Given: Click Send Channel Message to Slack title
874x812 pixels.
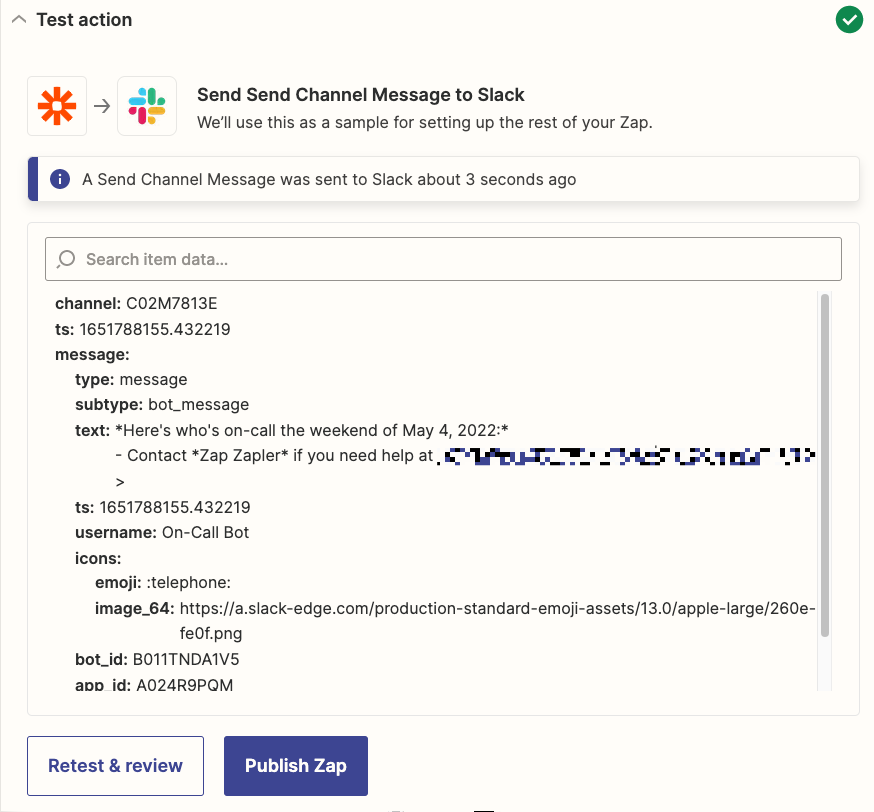Looking at the screenshot, I should (x=361, y=95).
